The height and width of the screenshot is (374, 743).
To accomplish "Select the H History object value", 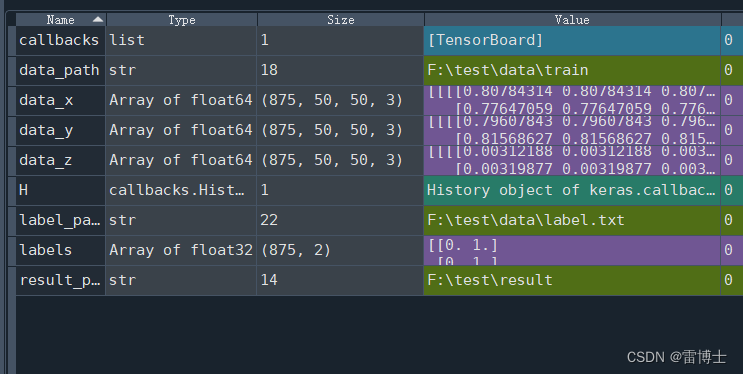I will pyautogui.click(x=572, y=190).
